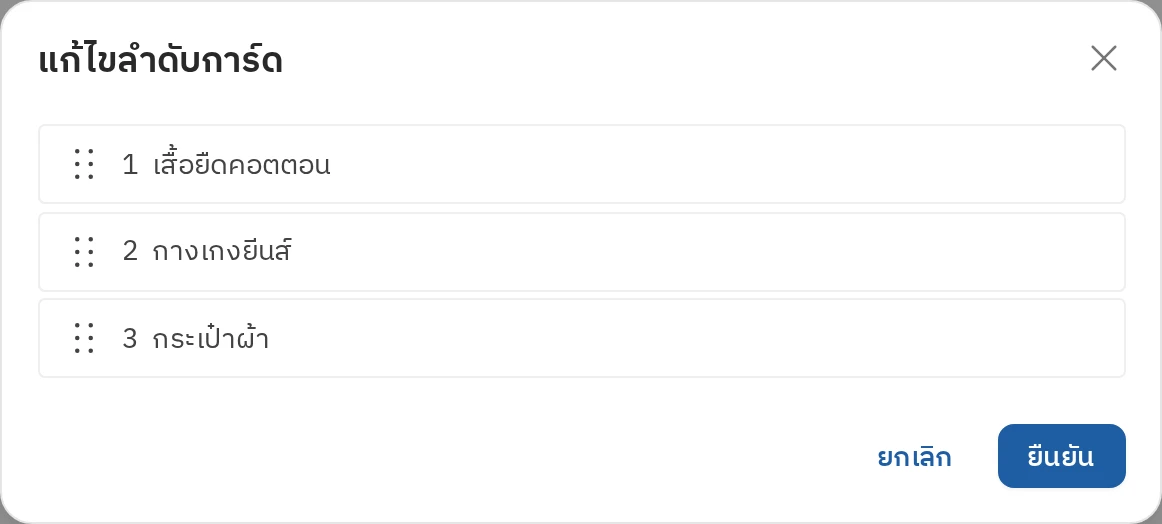Image resolution: width=1162 pixels, height=524 pixels.
Task: Click empty space in the เสื้อยืดคอตตอน row
Action: tap(726, 164)
